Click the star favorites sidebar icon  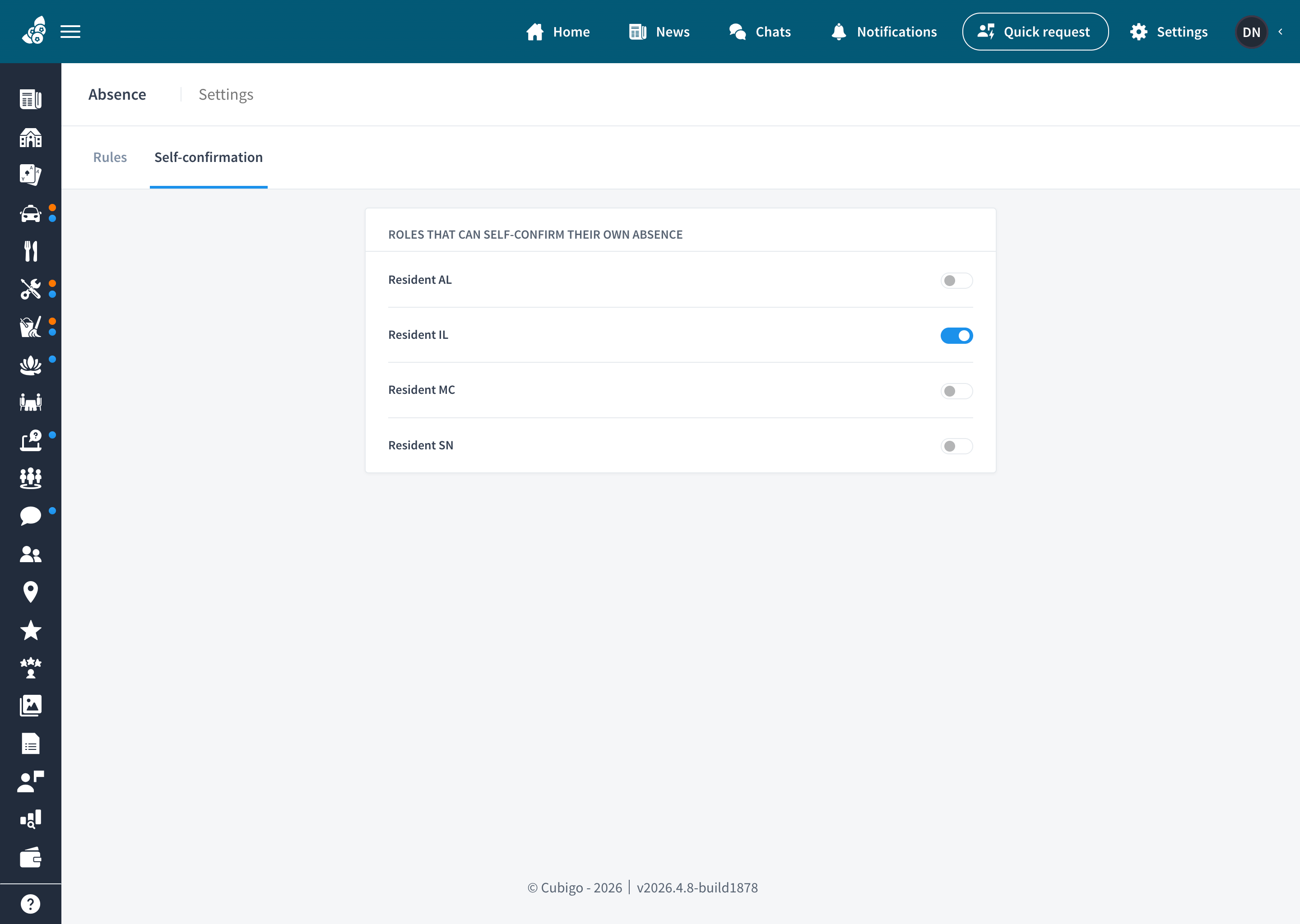tap(30, 630)
